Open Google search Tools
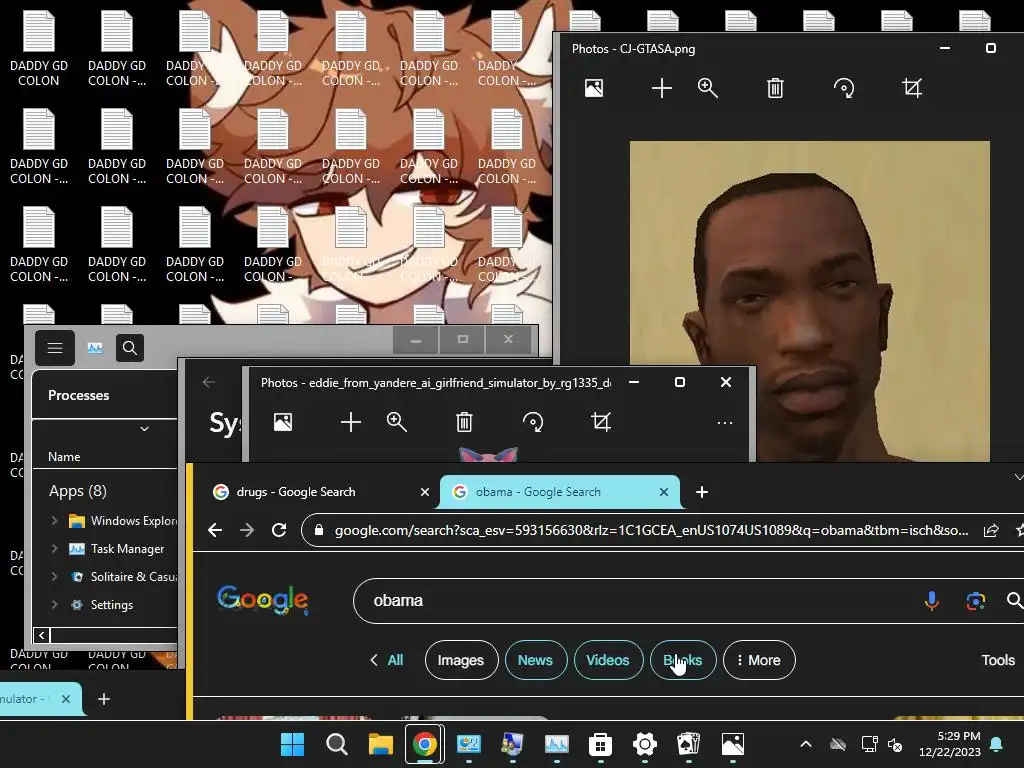 tap(998, 660)
